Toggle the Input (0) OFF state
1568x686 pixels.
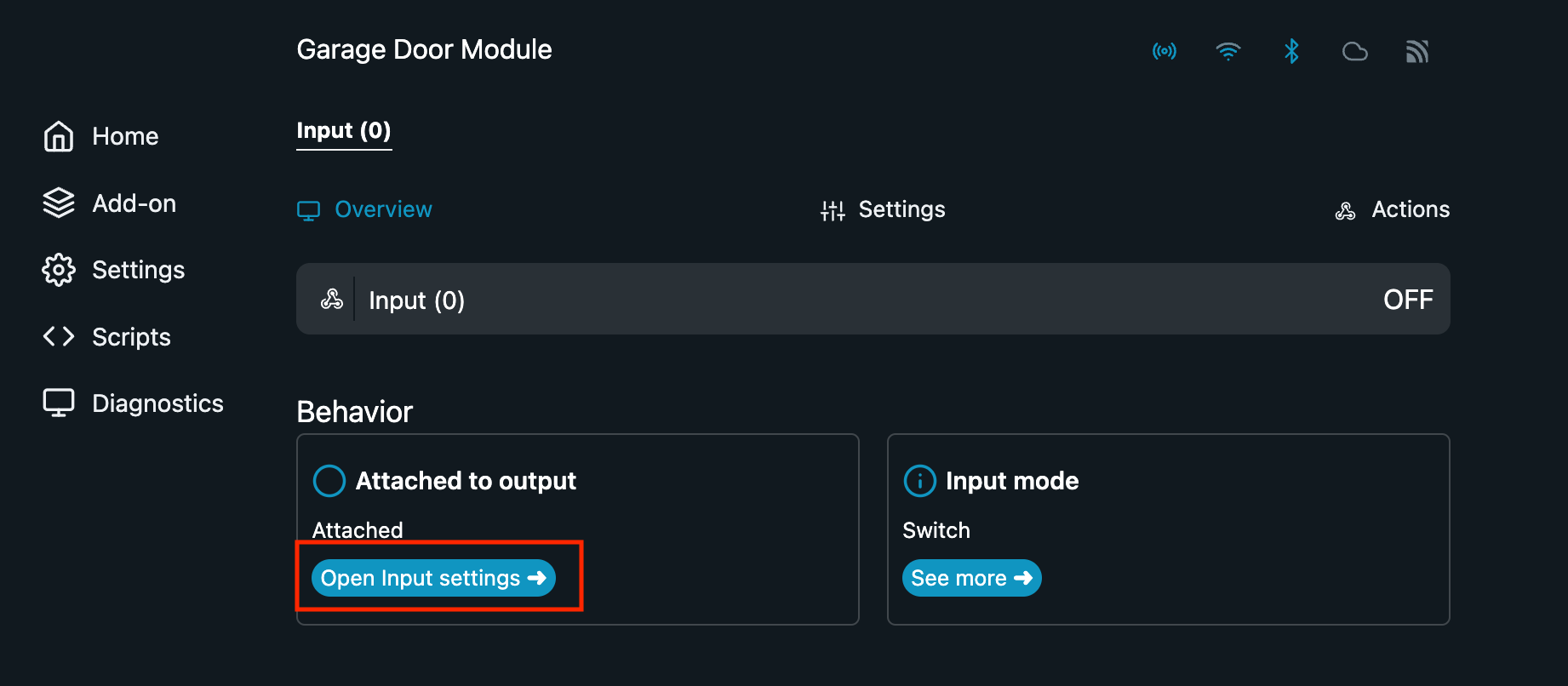click(x=1408, y=300)
